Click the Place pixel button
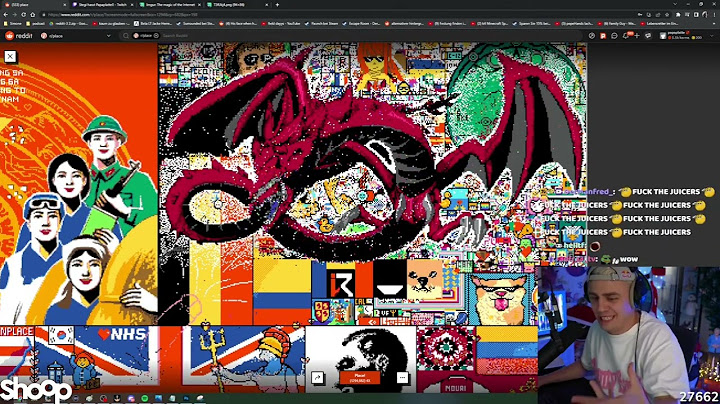 [360, 378]
